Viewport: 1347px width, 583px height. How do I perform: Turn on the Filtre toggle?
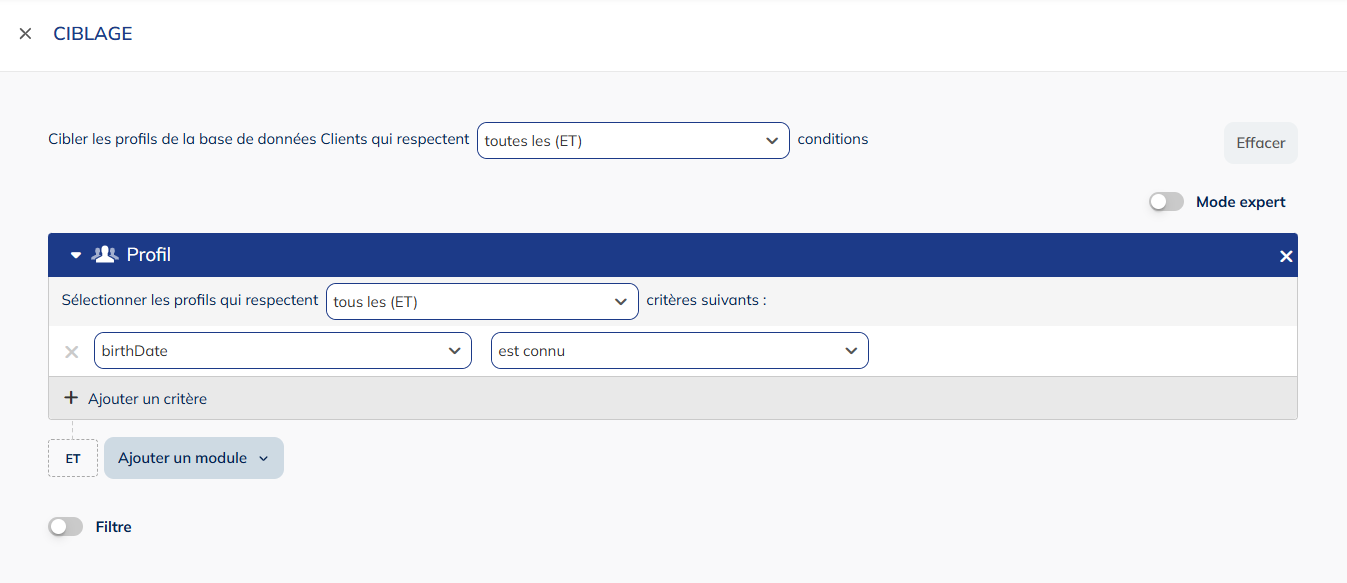pyautogui.click(x=66, y=527)
